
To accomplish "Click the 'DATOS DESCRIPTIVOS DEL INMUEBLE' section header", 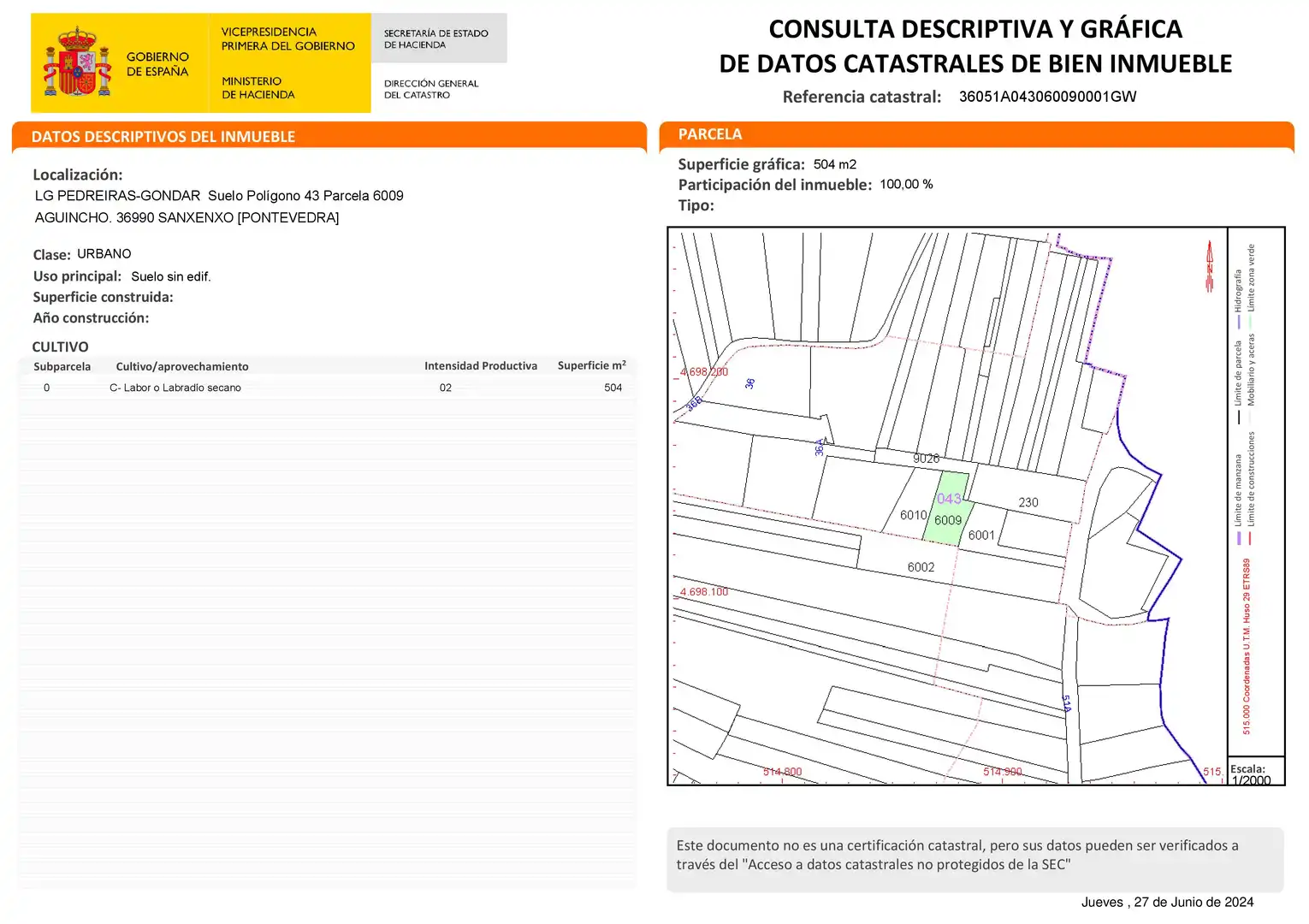I will tap(163, 137).
